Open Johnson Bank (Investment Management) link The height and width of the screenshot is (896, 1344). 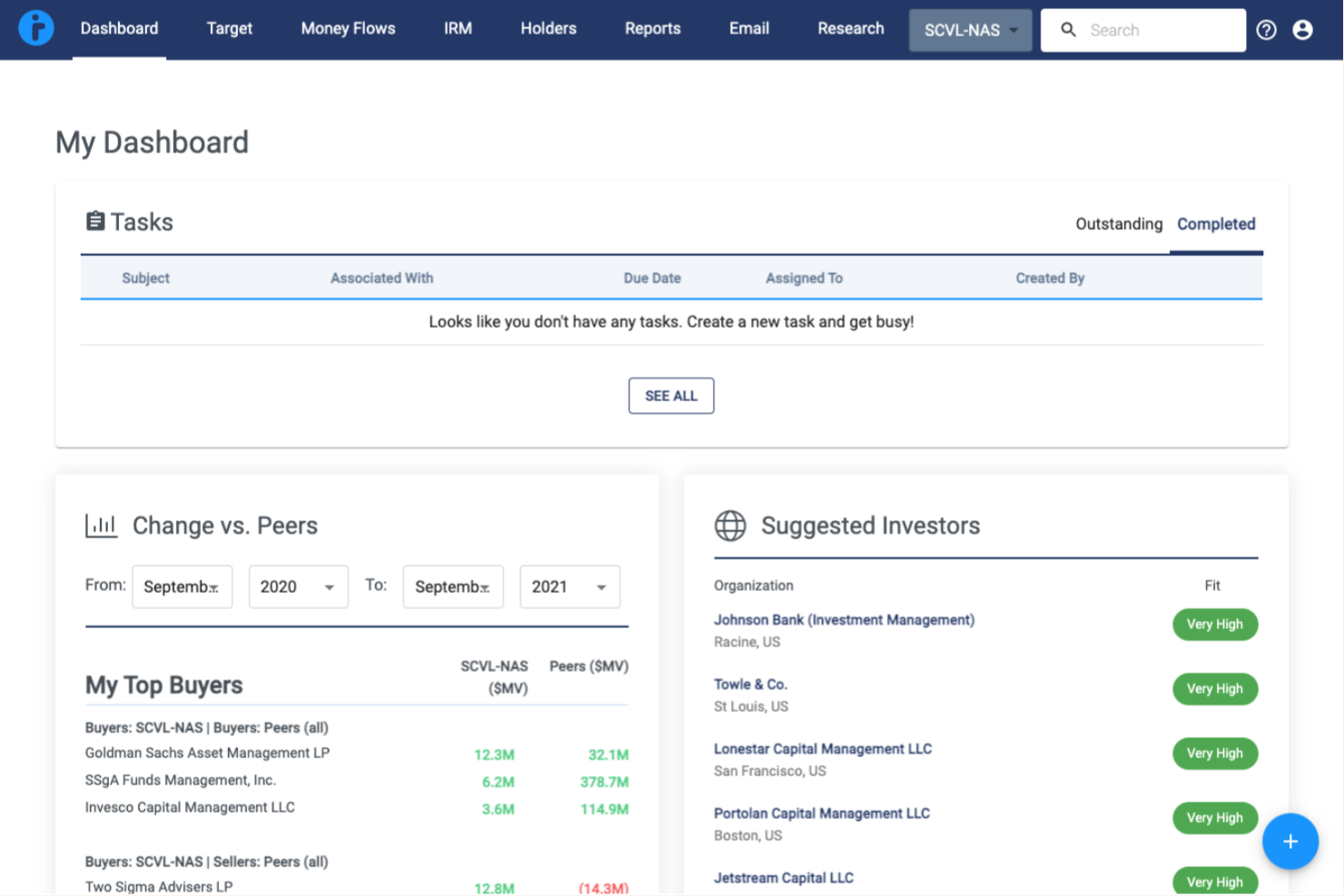pyautogui.click(x=844, y=619)
